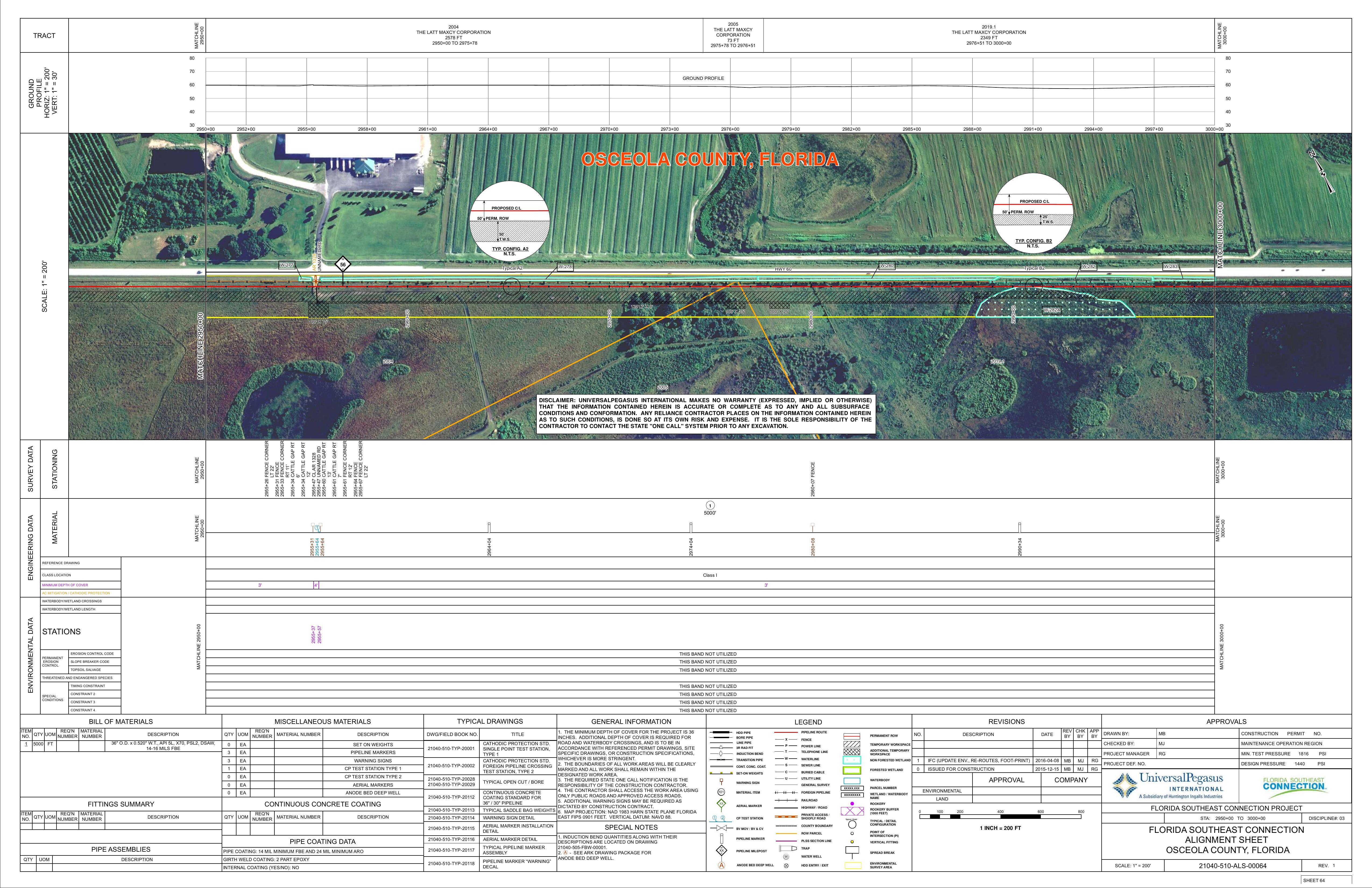Viewport: 1372px width, 888px height.
Task: Select the Pipeline Milepost diamond legend symbol
Action: tap(721, 851)
